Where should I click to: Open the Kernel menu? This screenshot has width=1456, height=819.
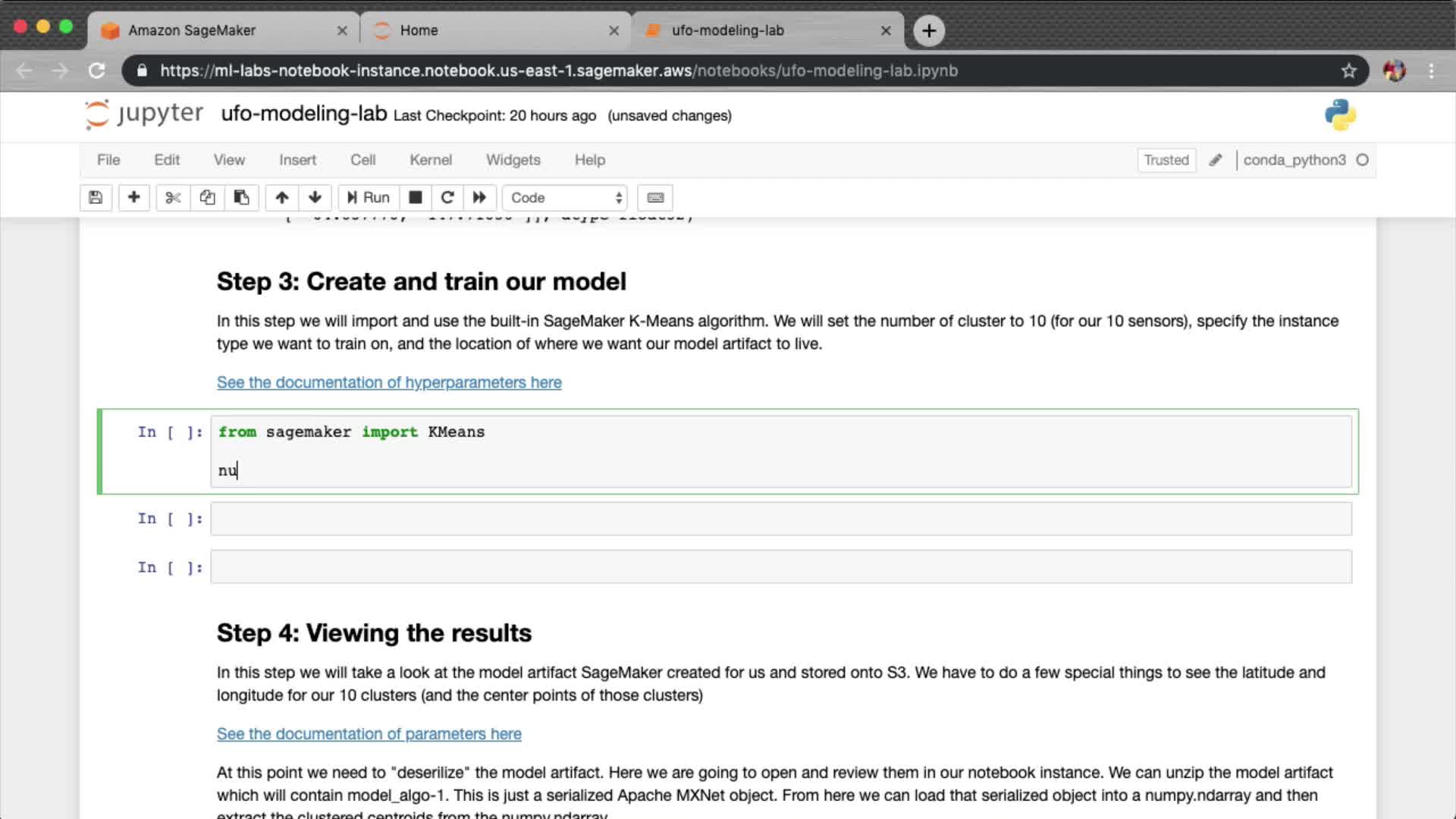[x=430, y=160]
